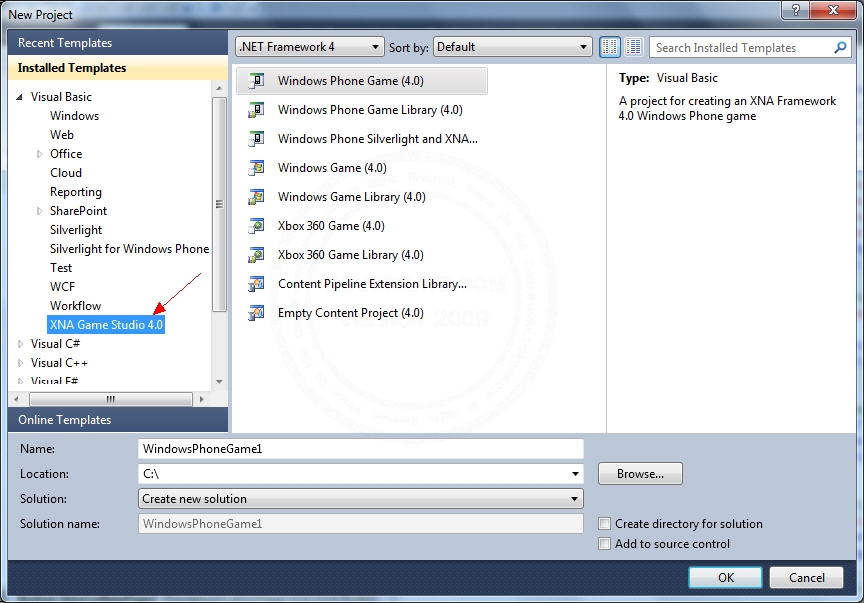Open the Online Templates section
This screenshot has width=864, height=603.
[x=118, y=420]
